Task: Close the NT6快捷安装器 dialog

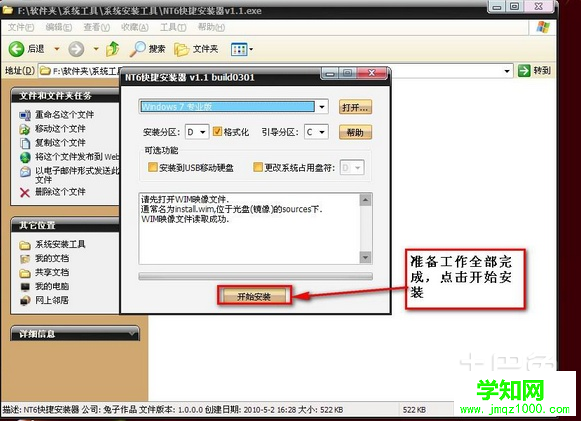Action: (x=372, y=73)
